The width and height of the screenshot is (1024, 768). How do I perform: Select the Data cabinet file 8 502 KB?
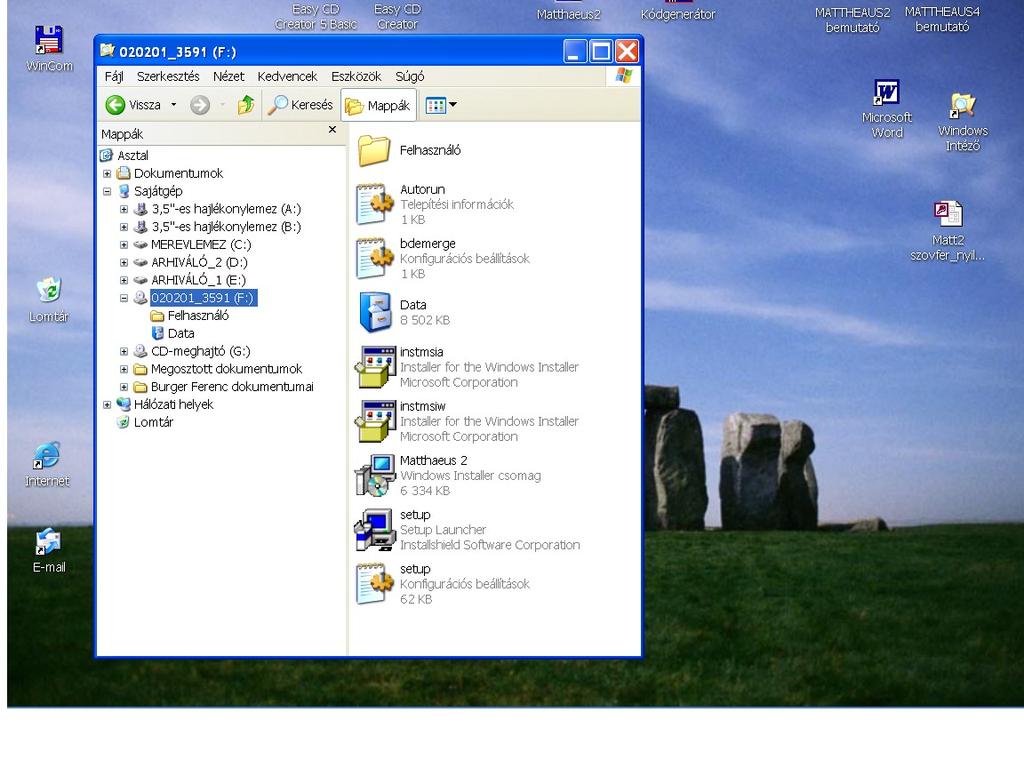coord(404,312)
